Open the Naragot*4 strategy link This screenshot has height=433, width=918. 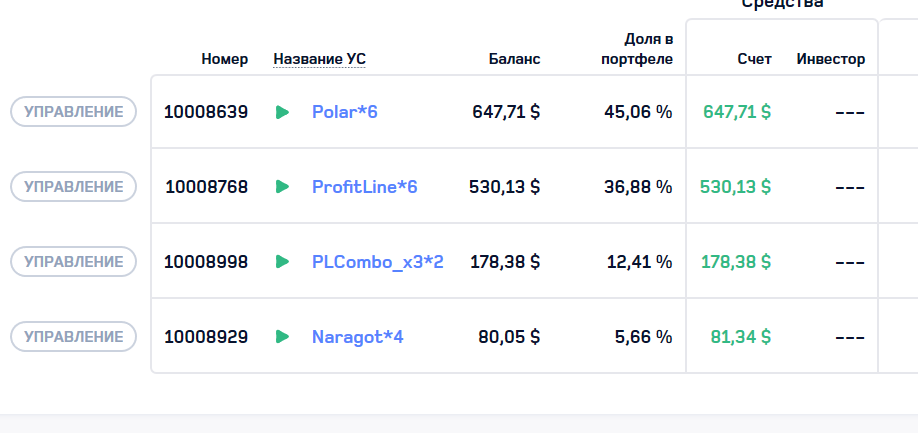coord(357,337)
